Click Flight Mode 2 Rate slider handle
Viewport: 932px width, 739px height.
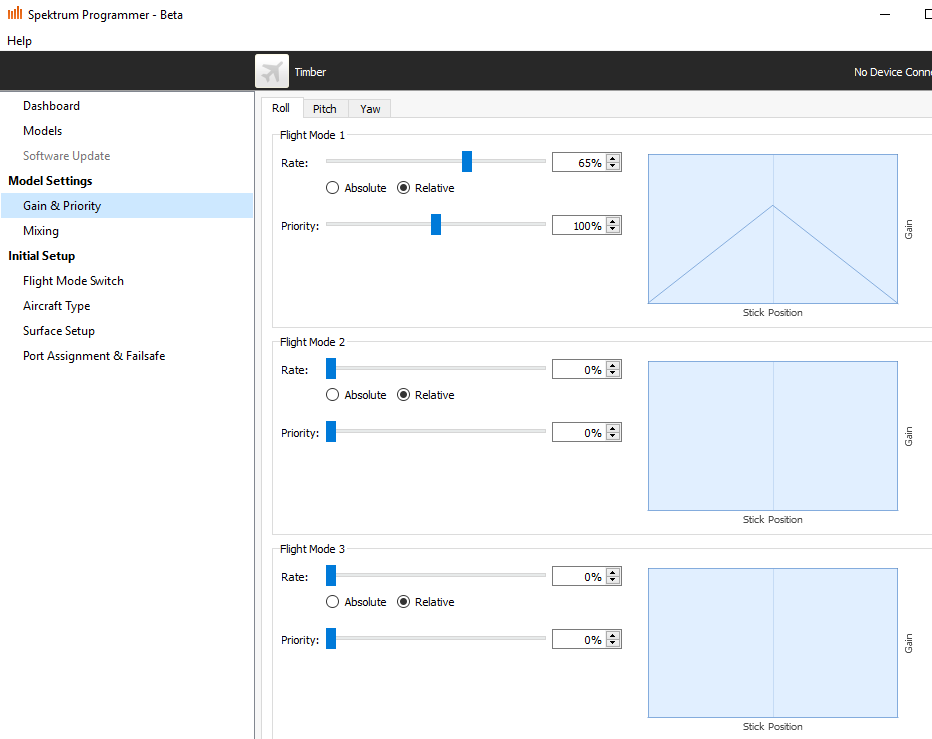pyautogui.click(x=331, y=368)
